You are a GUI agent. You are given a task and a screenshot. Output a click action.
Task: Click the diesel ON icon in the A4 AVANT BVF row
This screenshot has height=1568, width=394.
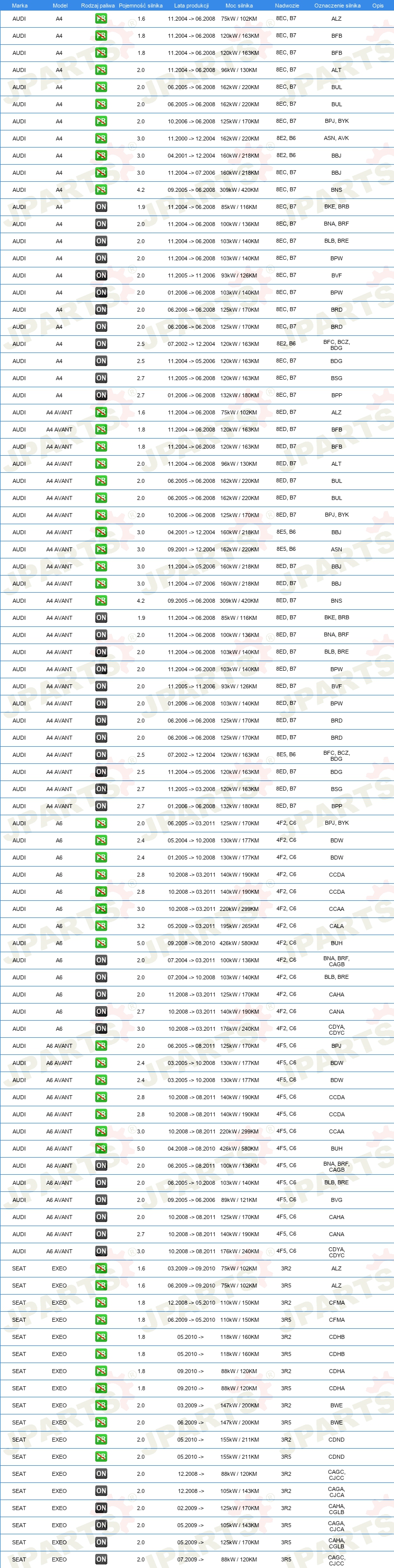pos(101,686)
